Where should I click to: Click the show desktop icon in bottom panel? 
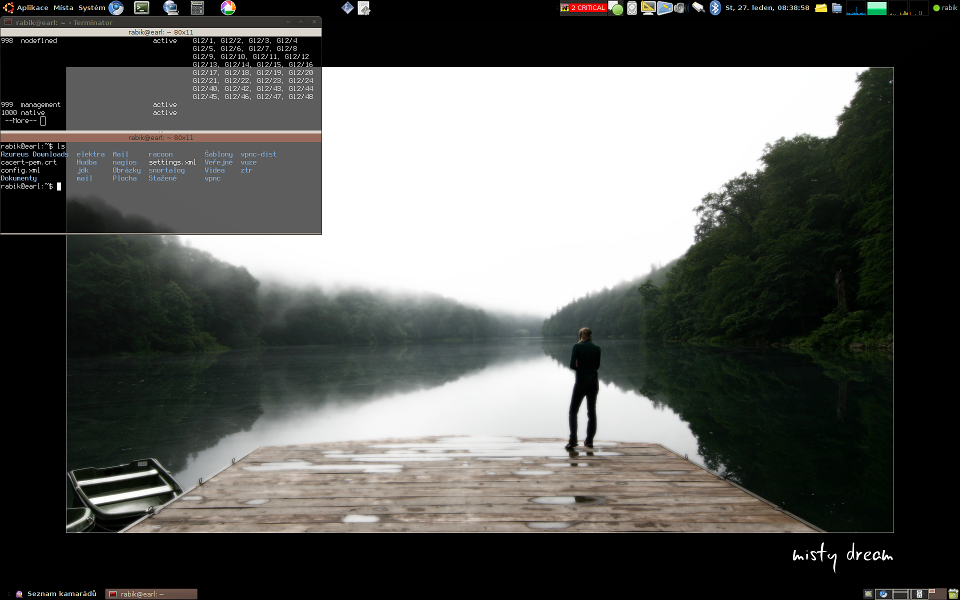[868, 594]
